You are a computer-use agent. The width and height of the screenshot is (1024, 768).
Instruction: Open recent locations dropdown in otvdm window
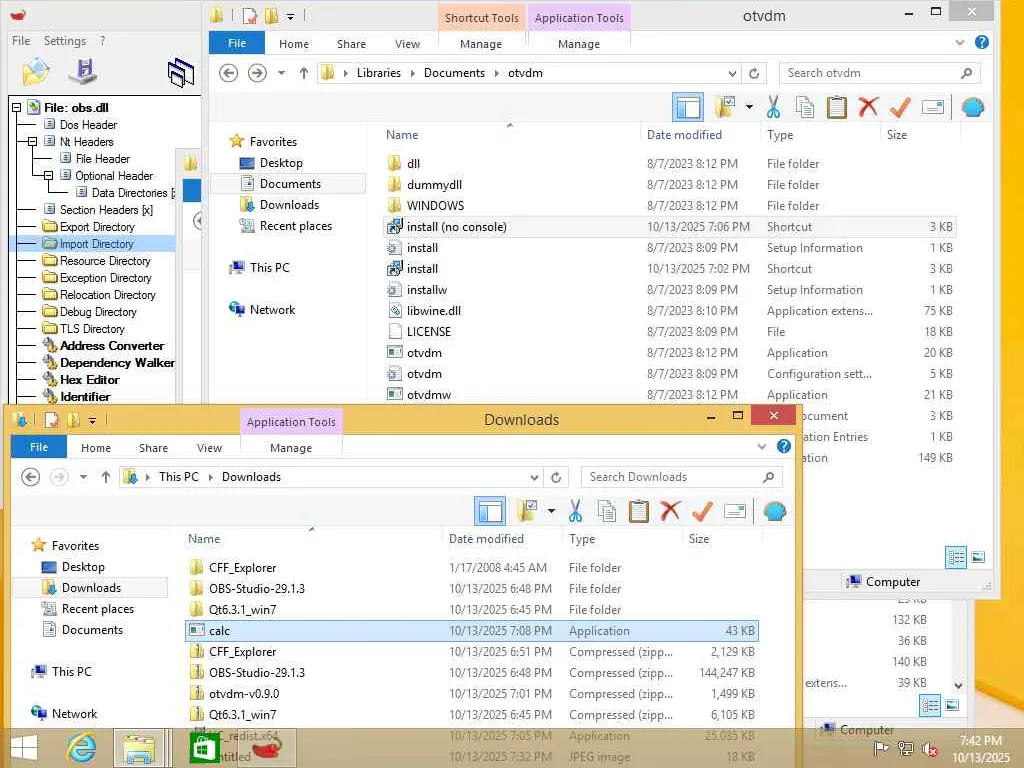pos(281,73)
